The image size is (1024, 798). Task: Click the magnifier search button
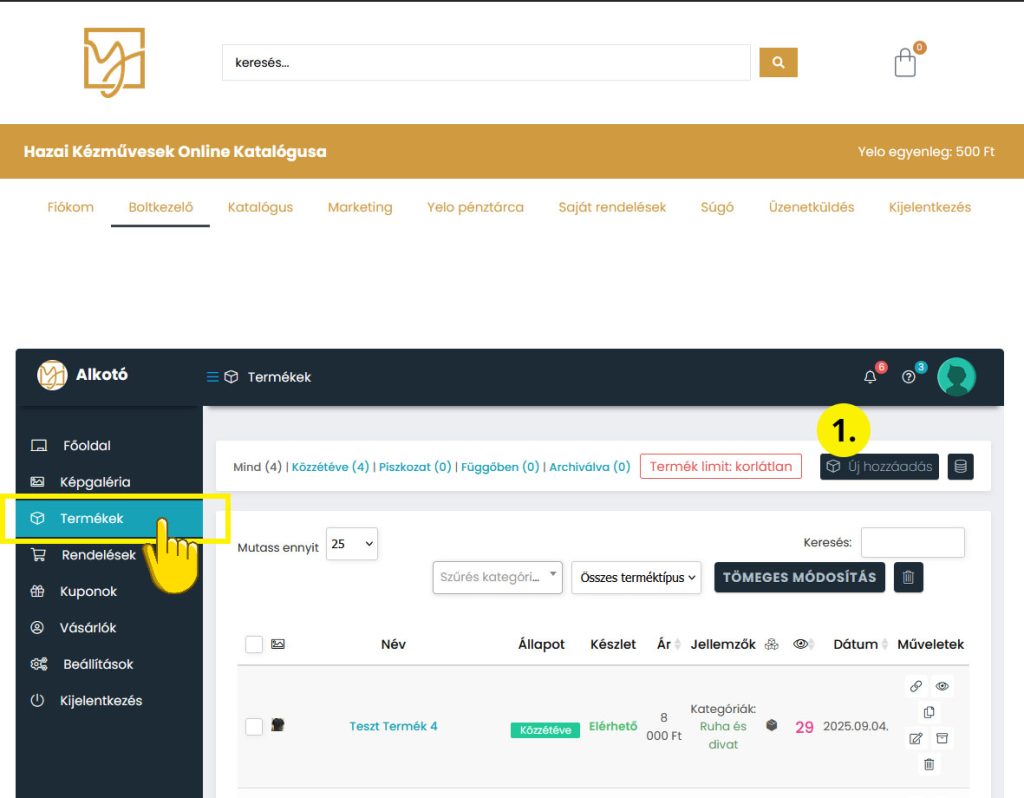[778, 62]
